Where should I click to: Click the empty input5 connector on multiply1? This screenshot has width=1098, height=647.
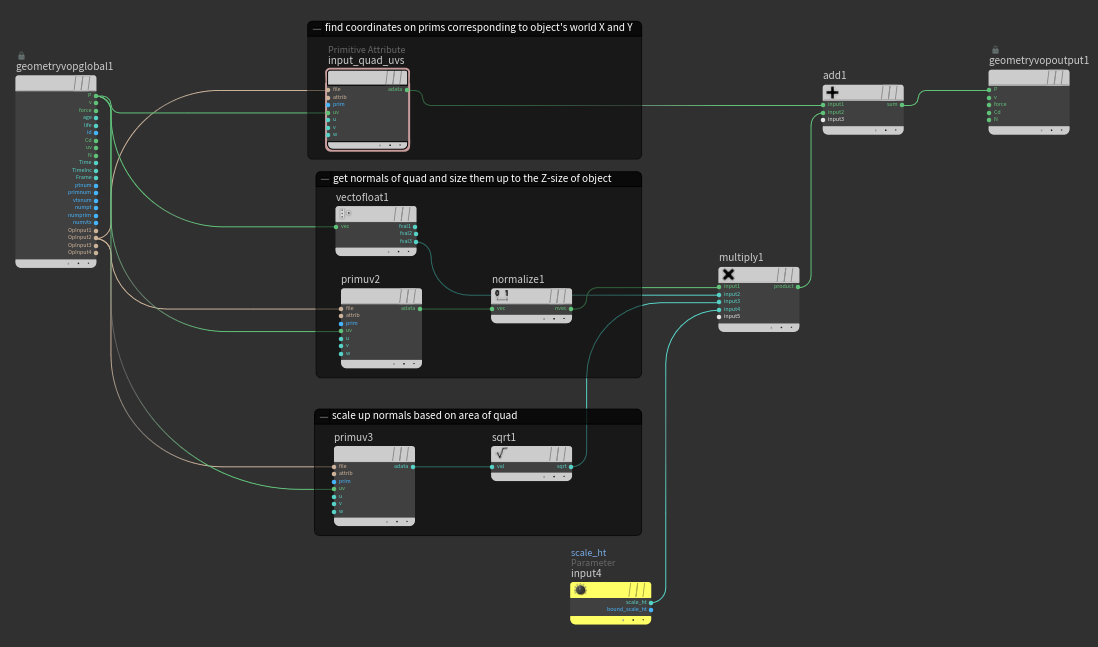pos(719,317)
